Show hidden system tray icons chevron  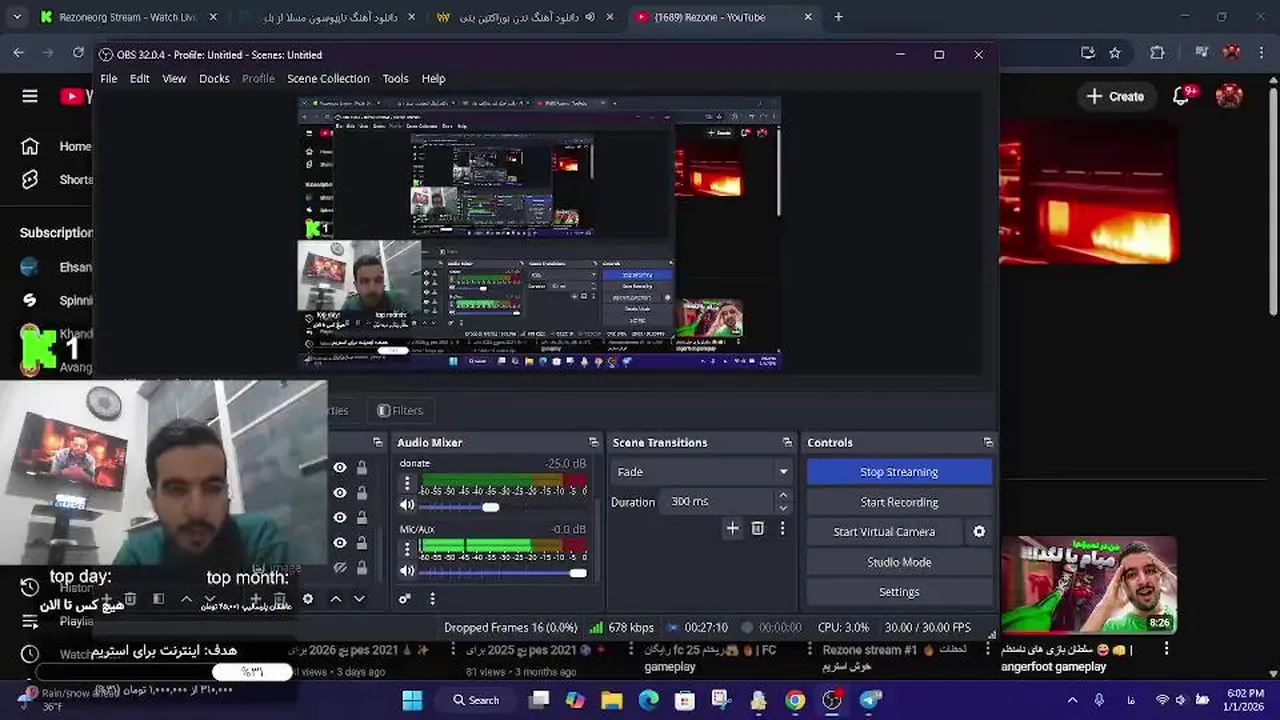tap(1072, 700)
